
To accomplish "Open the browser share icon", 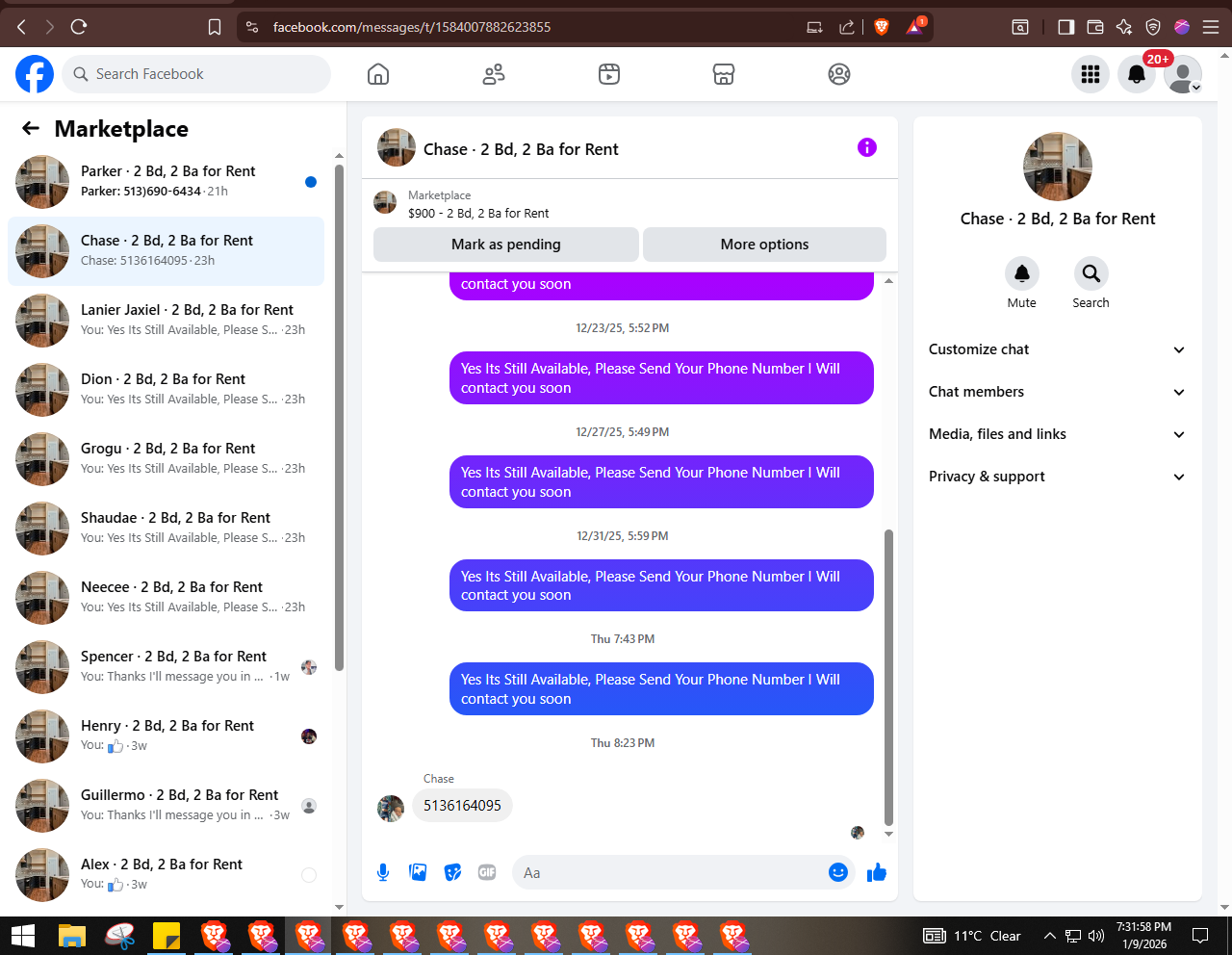I will [x=847, y=27].
